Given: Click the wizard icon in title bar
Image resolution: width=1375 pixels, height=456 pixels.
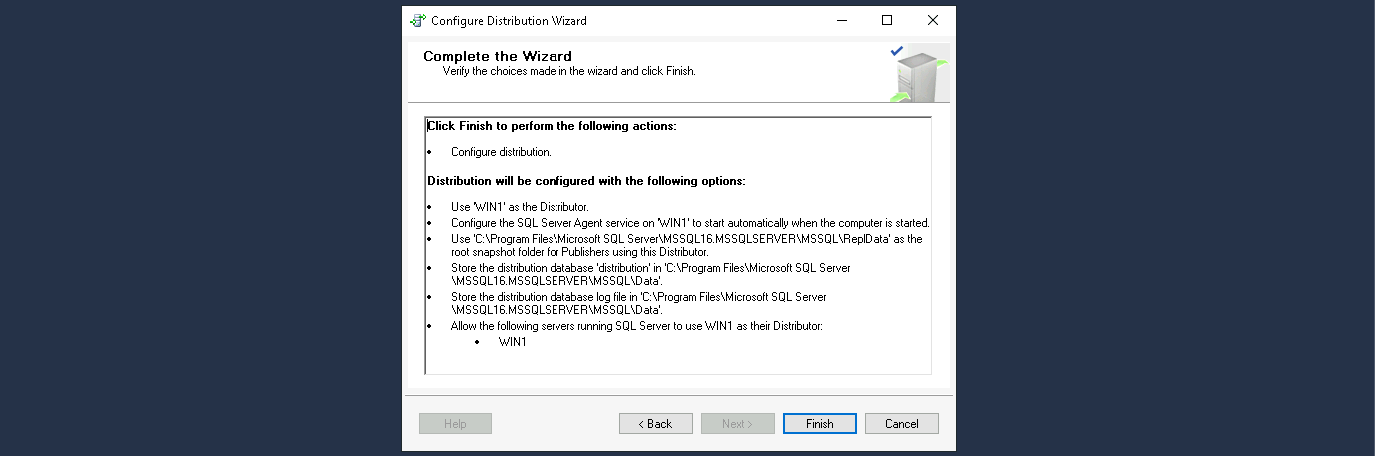Looking at the screenshot, I should tap(418, 21).
